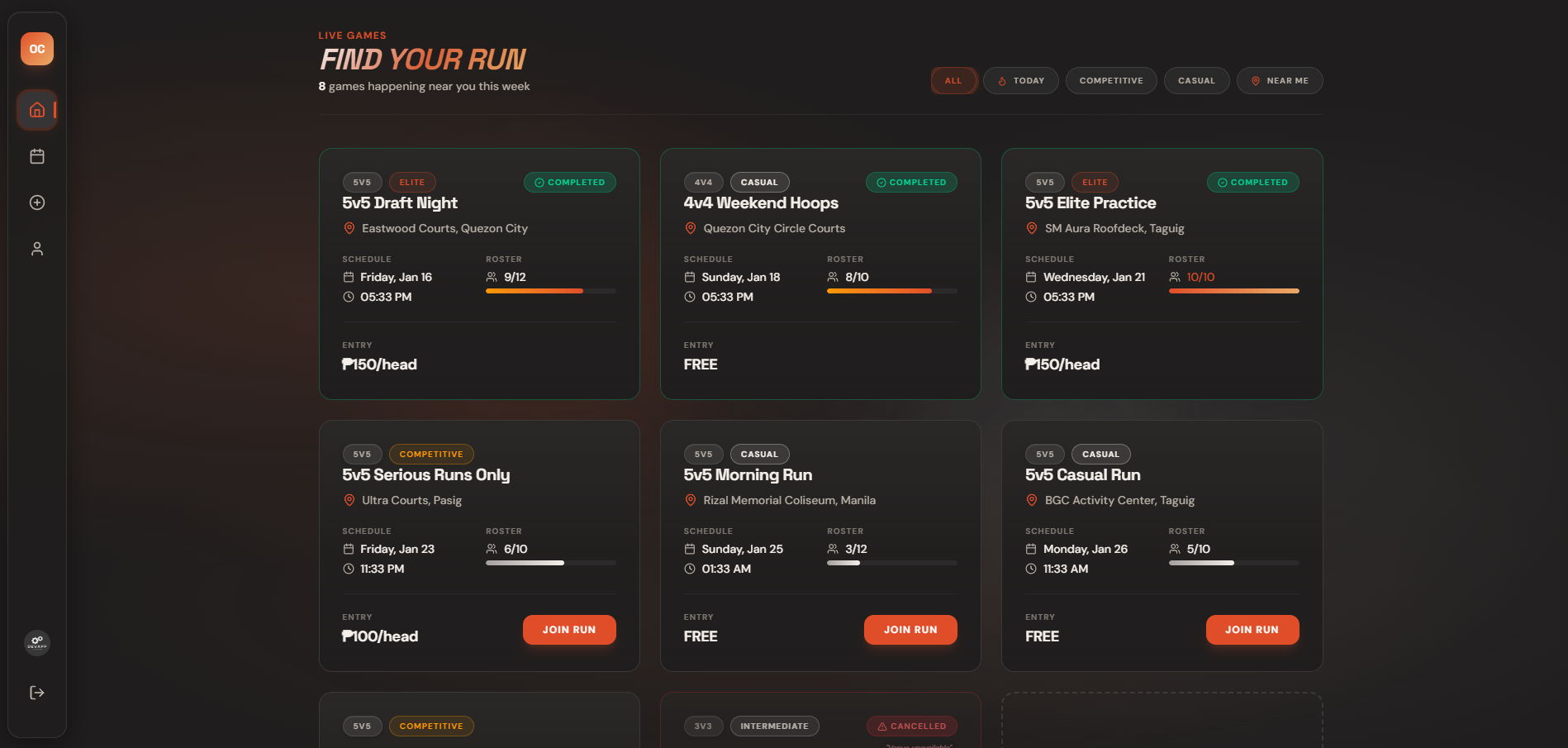Click the pin icon in NEAR ME filter
The height and width of the screenshot is (748, 1568).
coord(1256,81)
